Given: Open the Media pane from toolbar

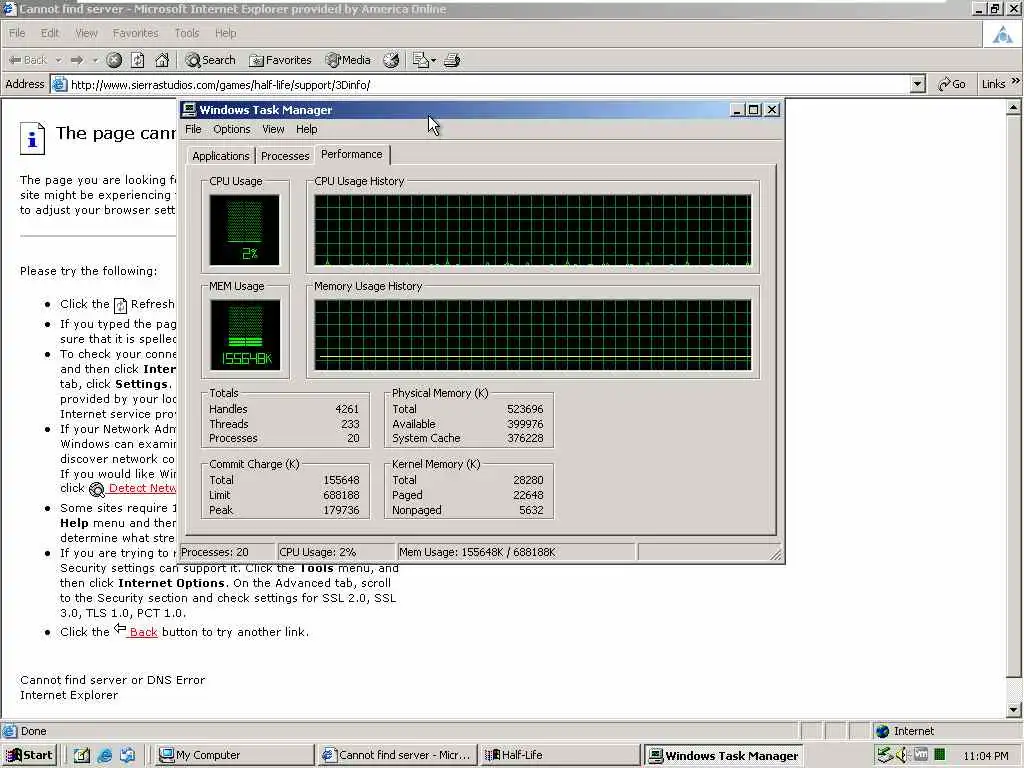Looking at the screenshot, I should point(348,60).
